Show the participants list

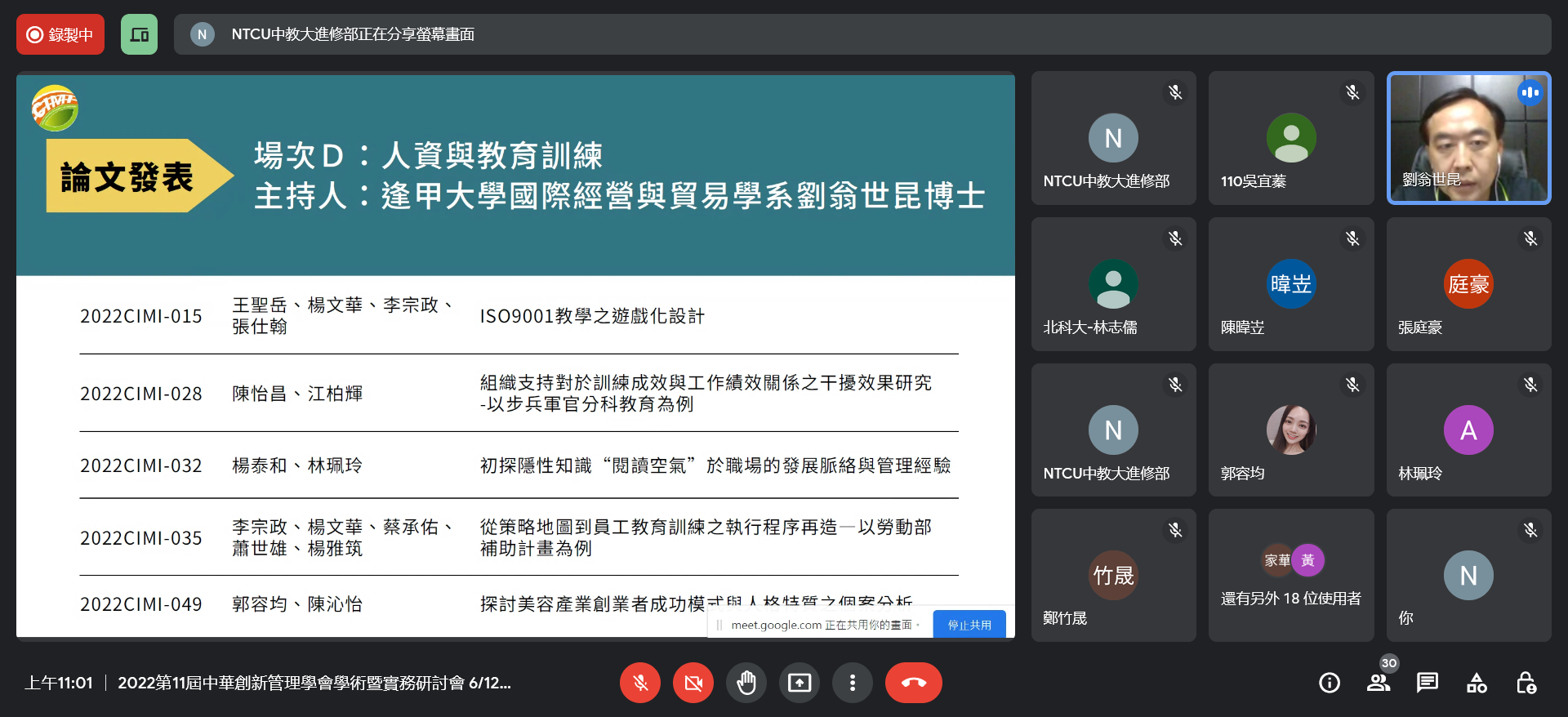tap(1379, 683)
